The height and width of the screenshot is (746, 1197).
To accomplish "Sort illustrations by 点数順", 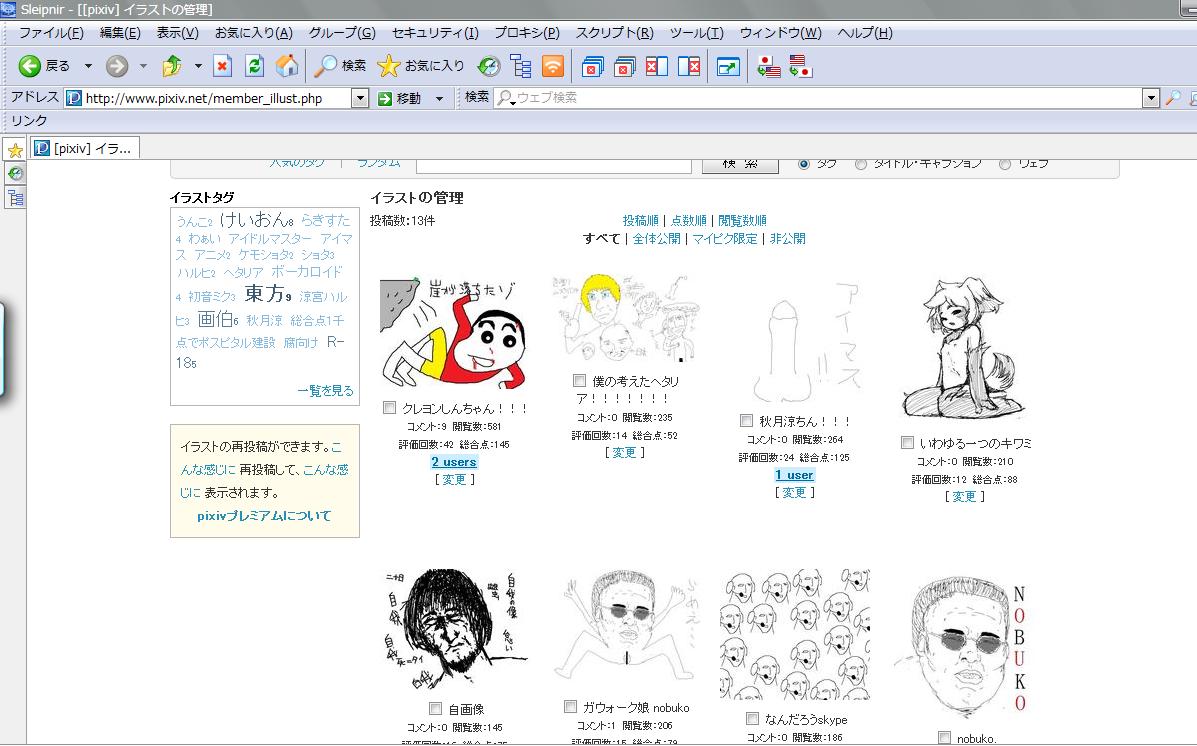I will tap(689, 221).
